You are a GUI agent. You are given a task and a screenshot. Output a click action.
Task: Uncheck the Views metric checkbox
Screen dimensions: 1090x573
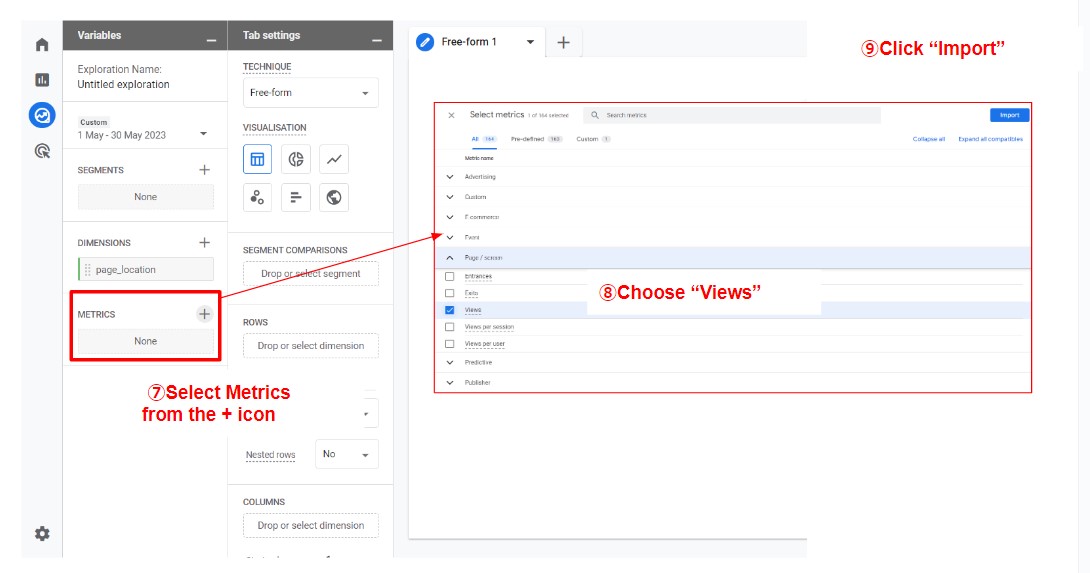click(x=450, y=310)
